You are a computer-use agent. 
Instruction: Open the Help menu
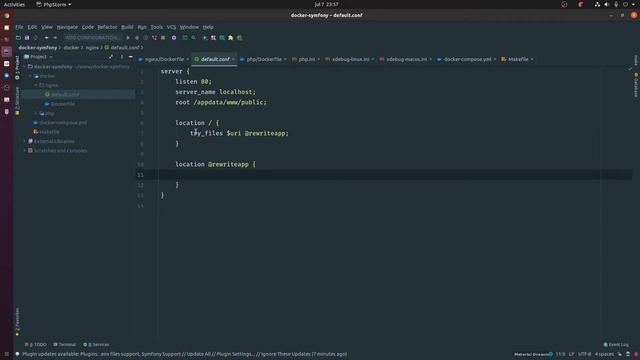(208, 27)
